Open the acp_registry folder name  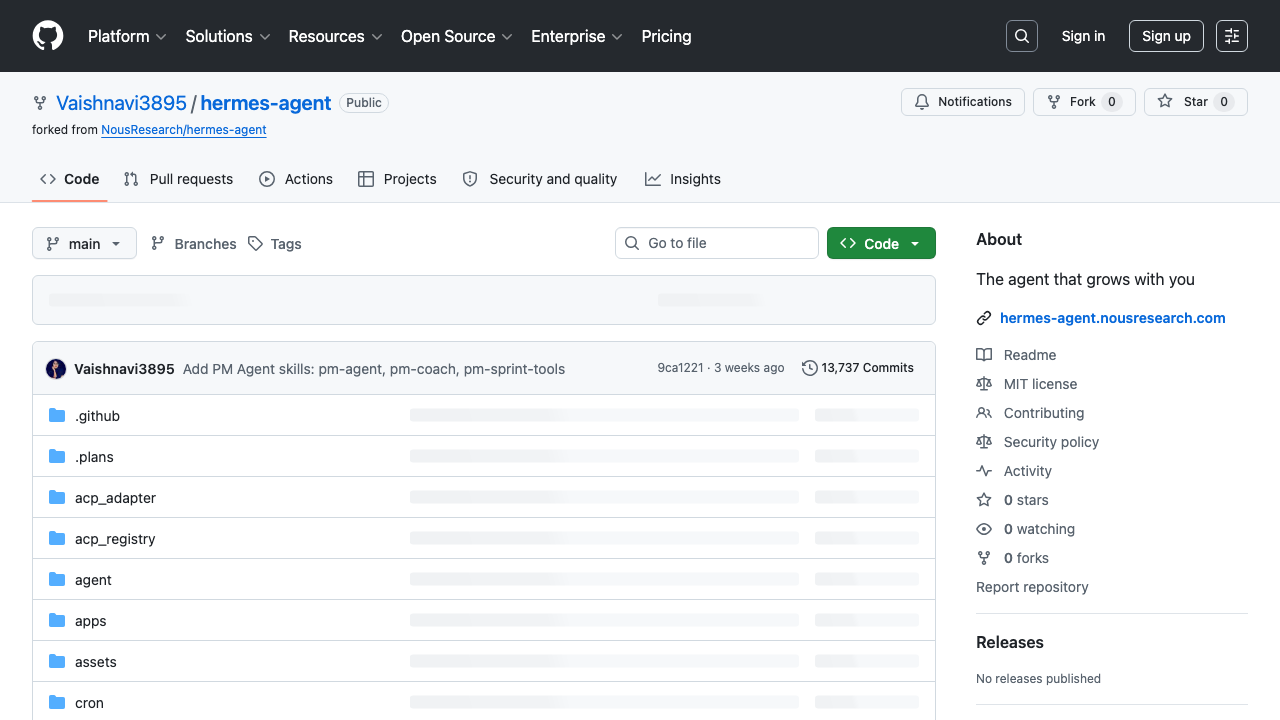pos(115,539)
